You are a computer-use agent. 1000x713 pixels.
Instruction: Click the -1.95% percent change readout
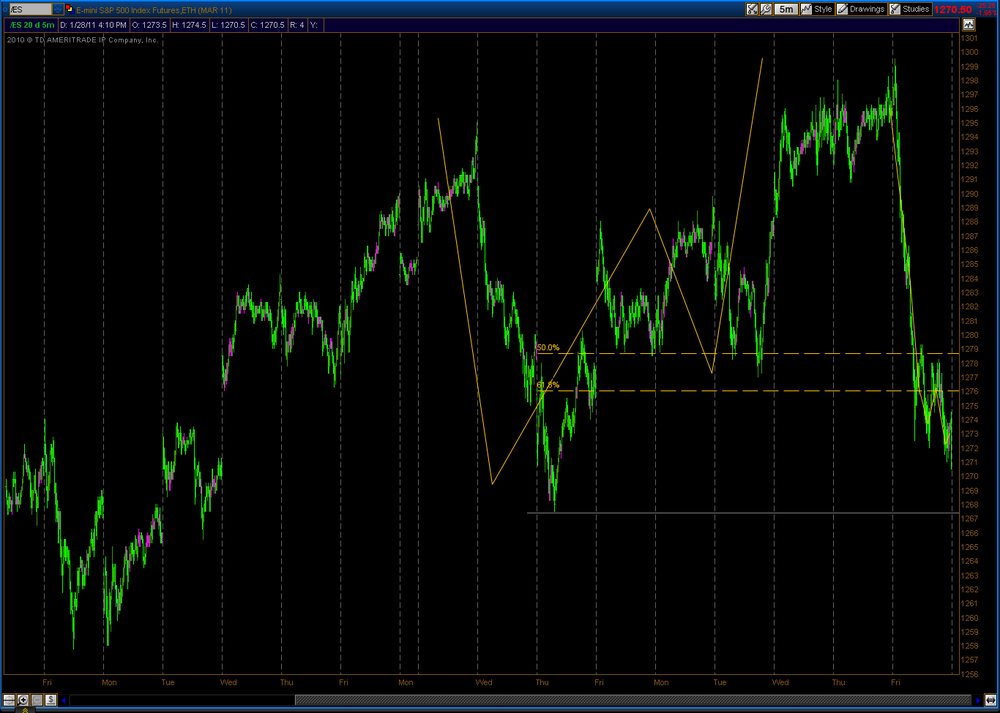986,13
